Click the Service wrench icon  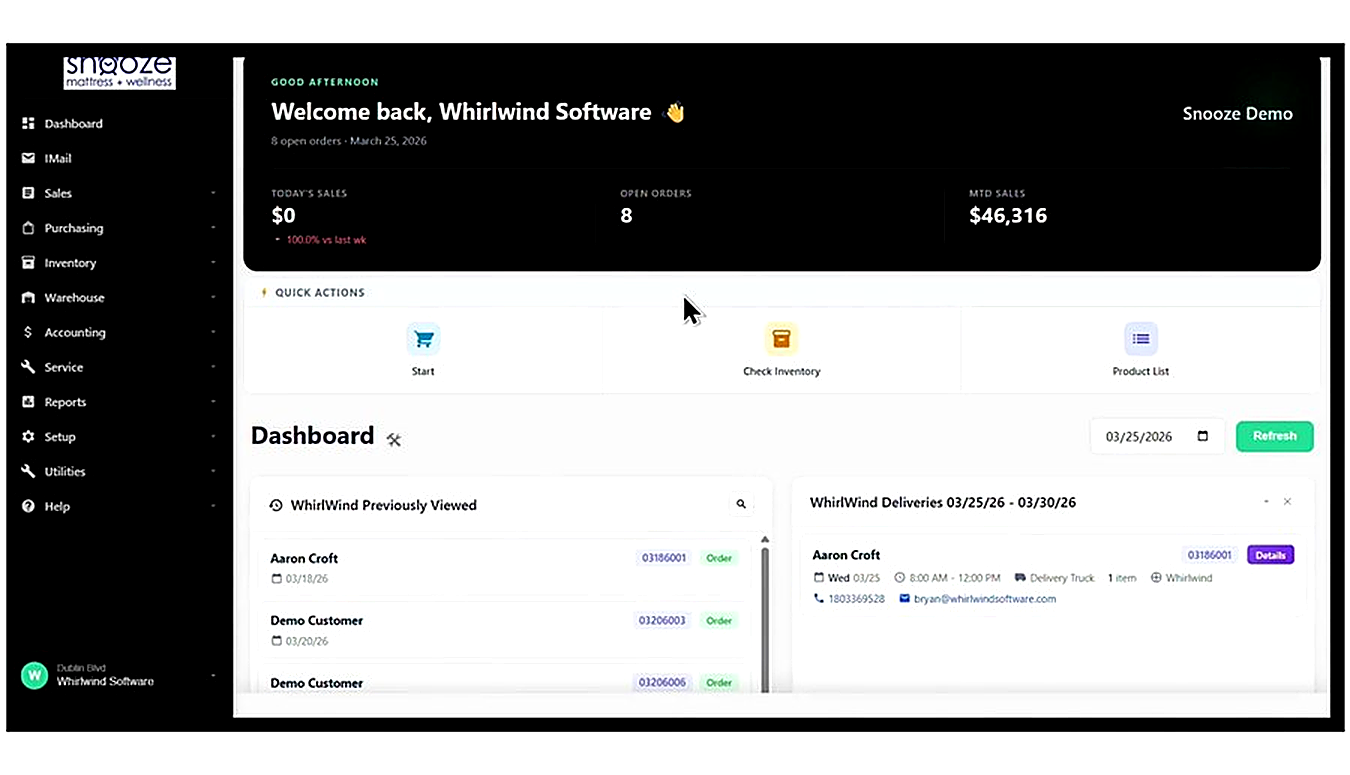point(28,367)
